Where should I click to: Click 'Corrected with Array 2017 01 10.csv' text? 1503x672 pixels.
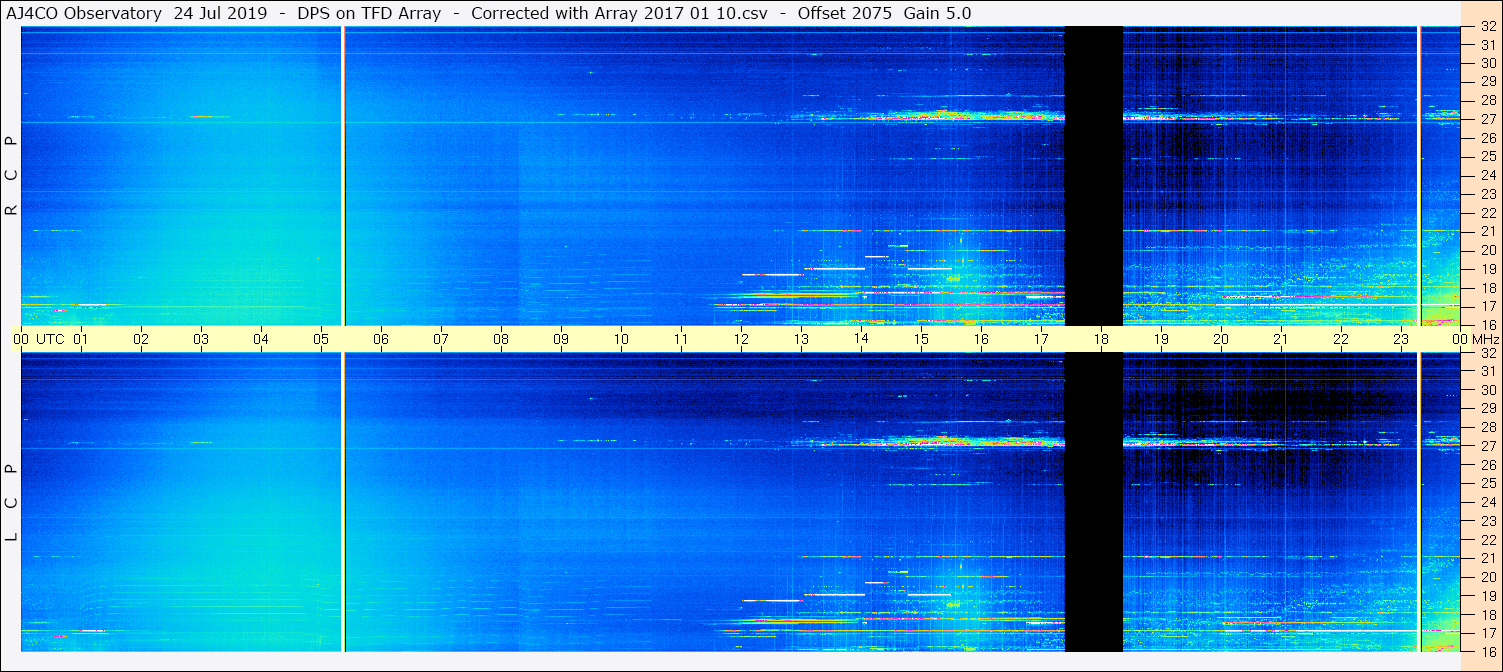click(x=619, y=13)
